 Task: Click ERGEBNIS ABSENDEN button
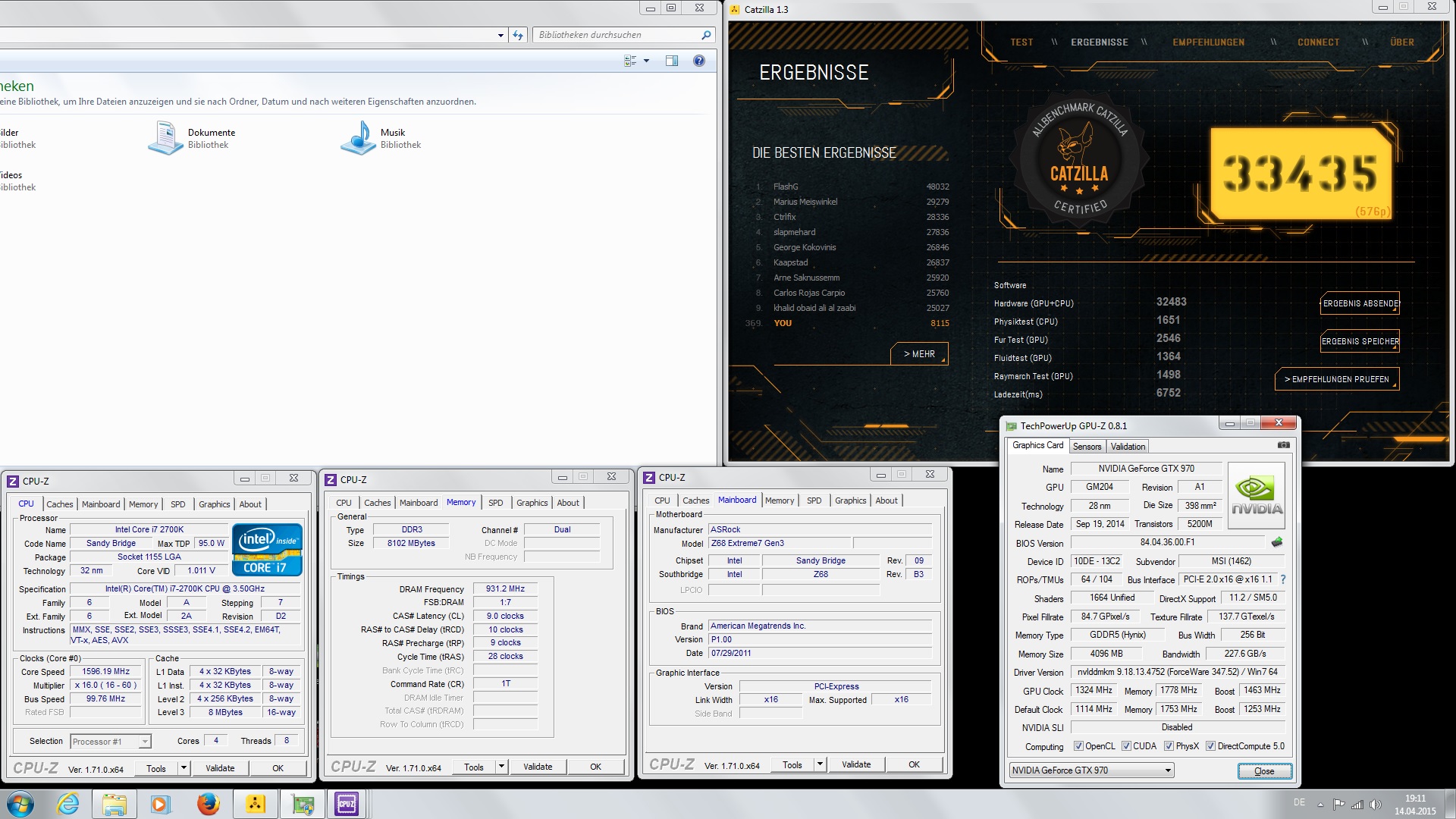[1360, 303]
